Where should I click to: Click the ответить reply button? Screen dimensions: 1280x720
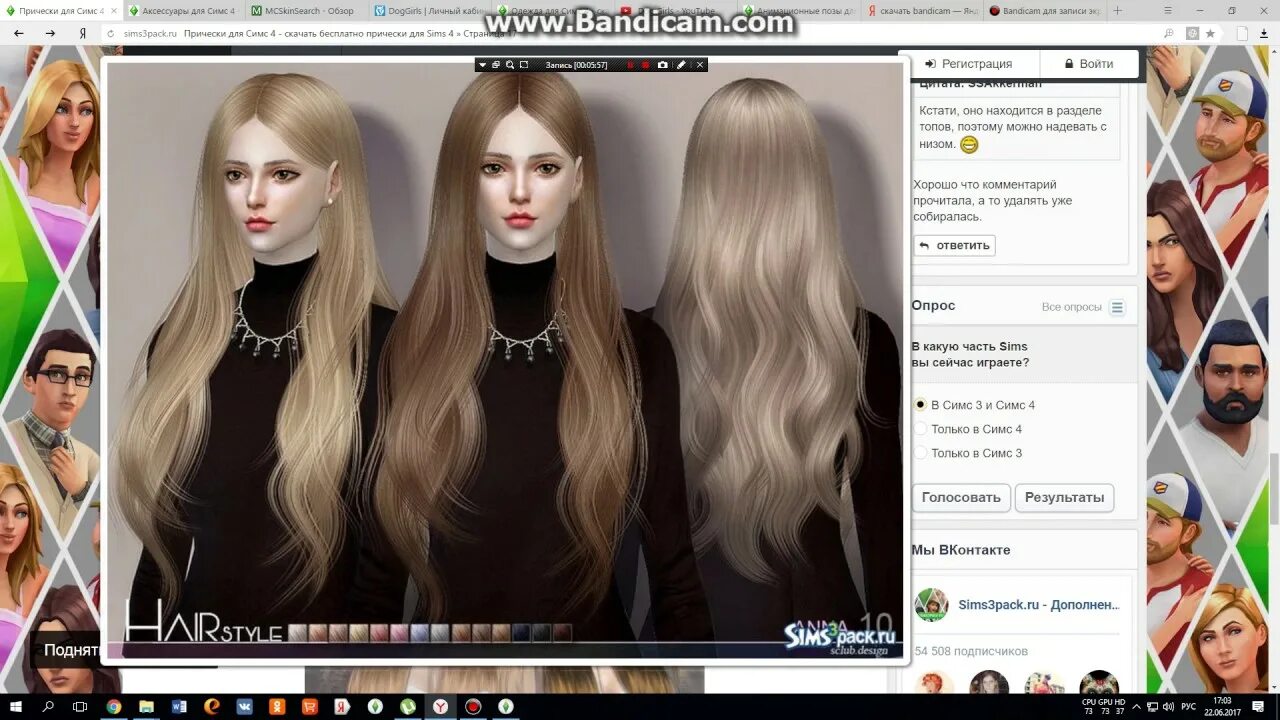(x=954, y=245)
